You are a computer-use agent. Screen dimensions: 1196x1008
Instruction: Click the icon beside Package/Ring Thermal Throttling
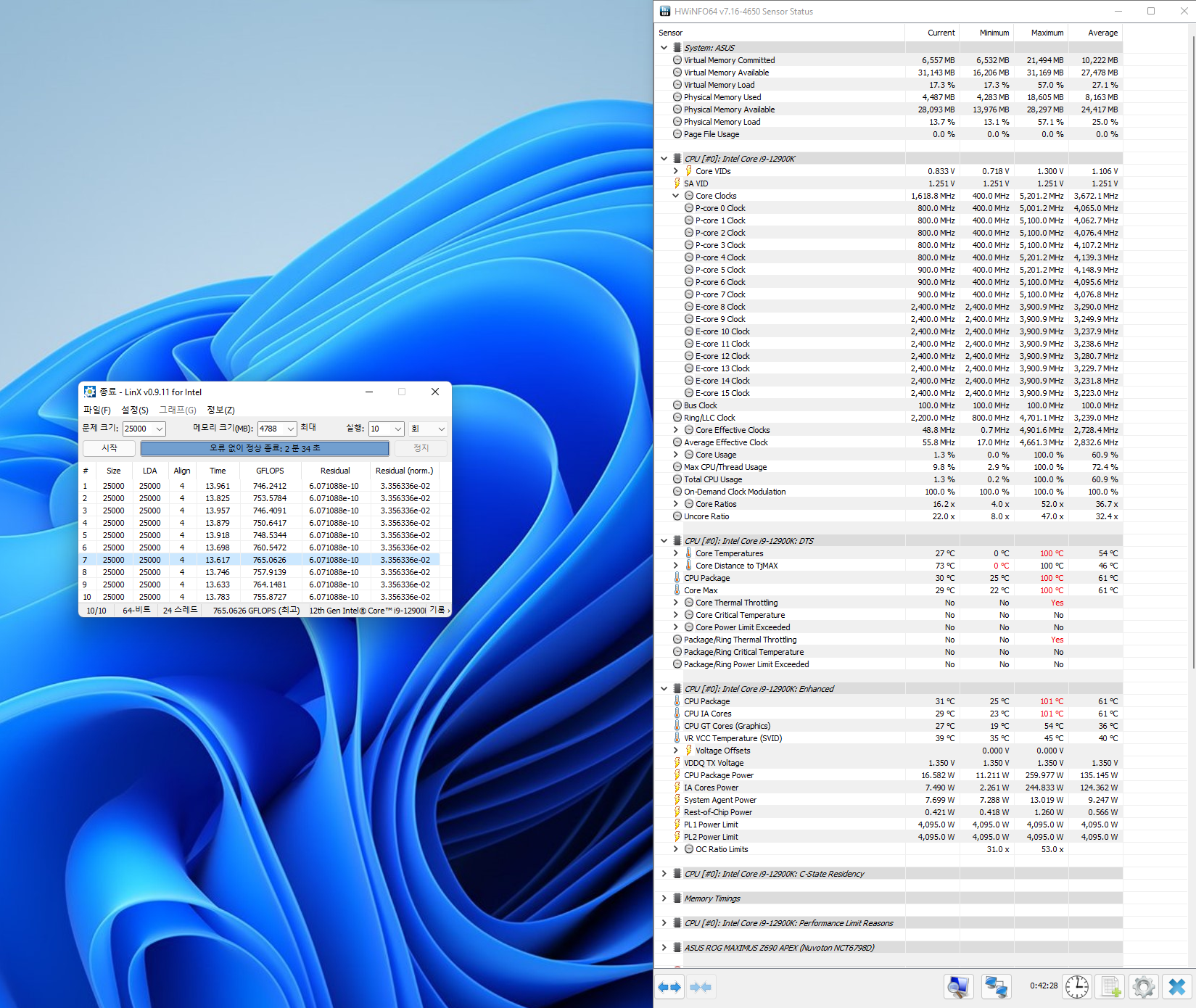coord(677,640)
